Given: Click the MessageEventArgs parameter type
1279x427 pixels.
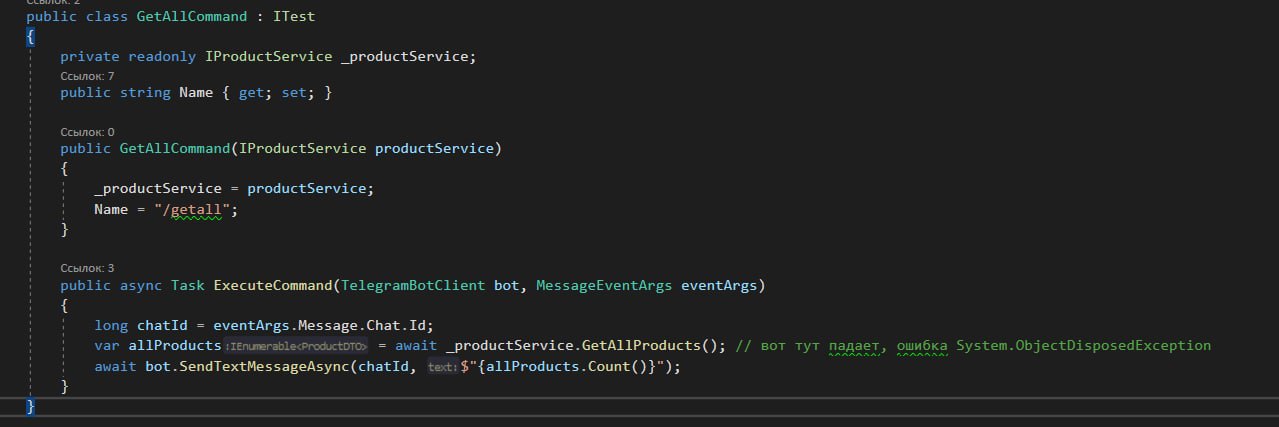Looking at the screenshot, I should [604, 286].
